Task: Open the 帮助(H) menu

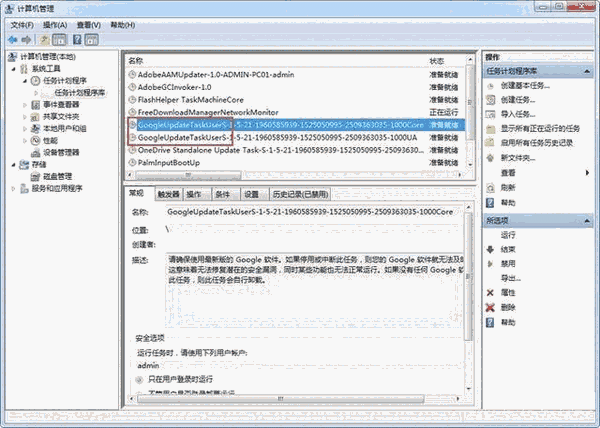Action: tap(123, 25)
